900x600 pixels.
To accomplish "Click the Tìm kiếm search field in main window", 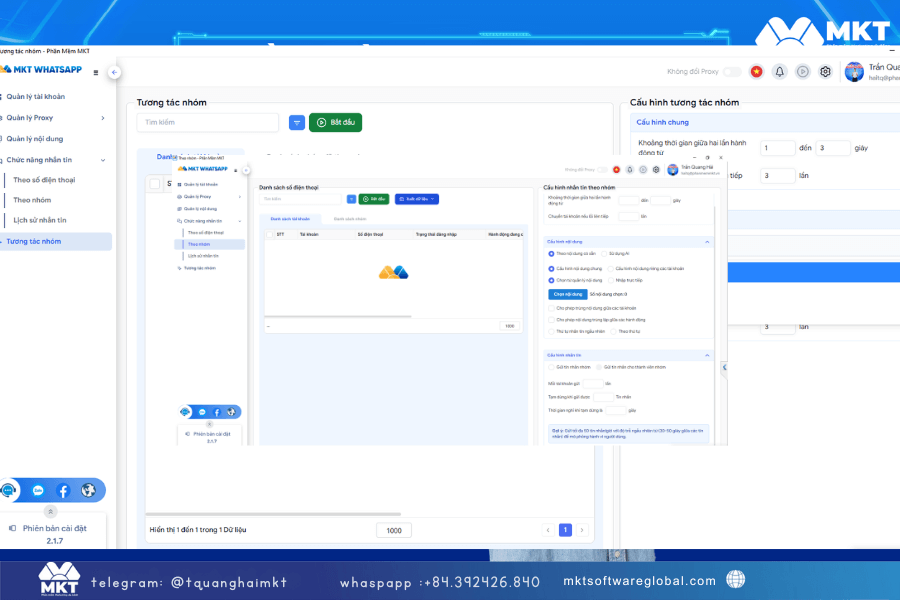I will tap(208, 122).
